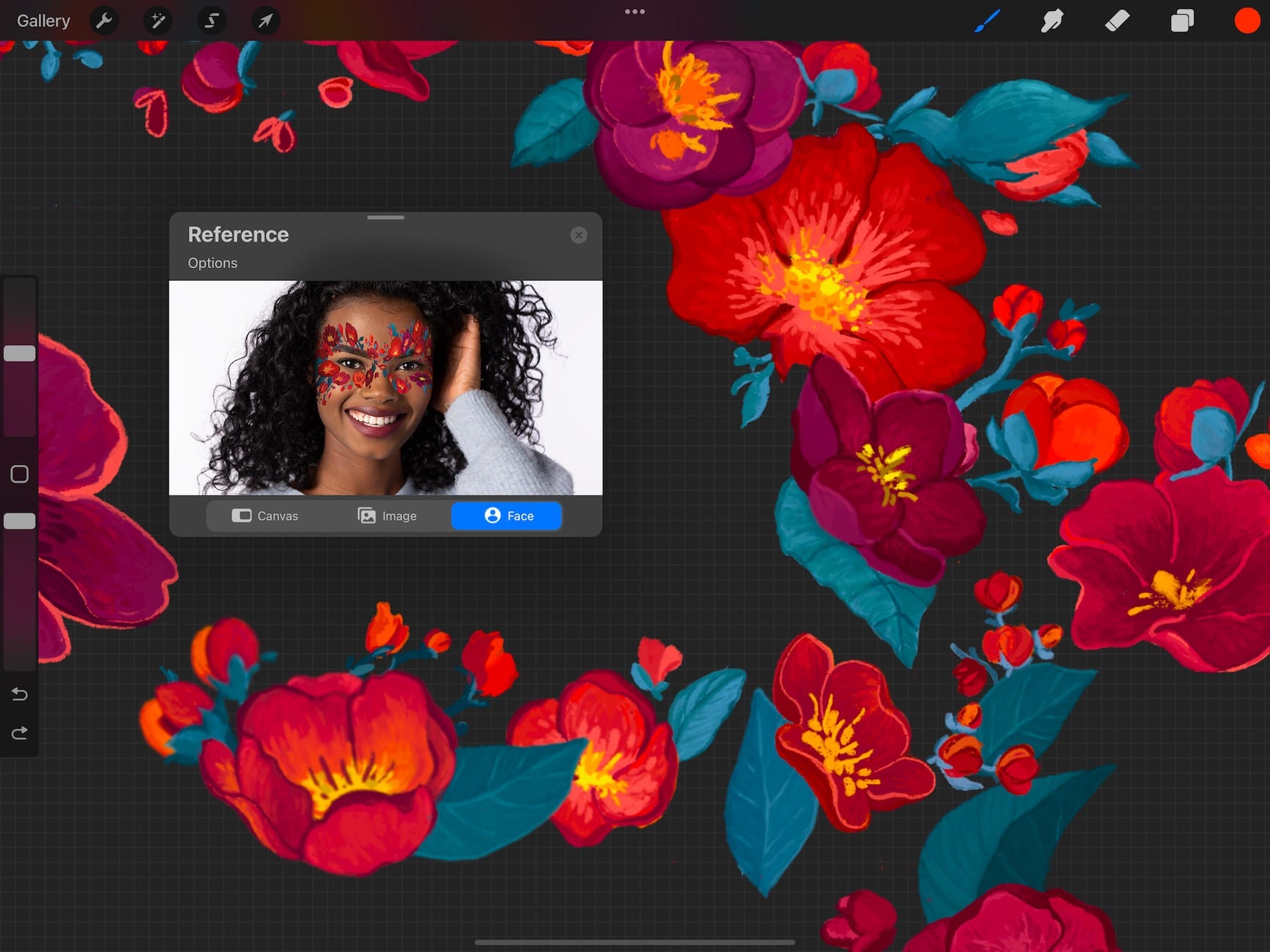Activate the Transform arrow tool

[265, 21]
